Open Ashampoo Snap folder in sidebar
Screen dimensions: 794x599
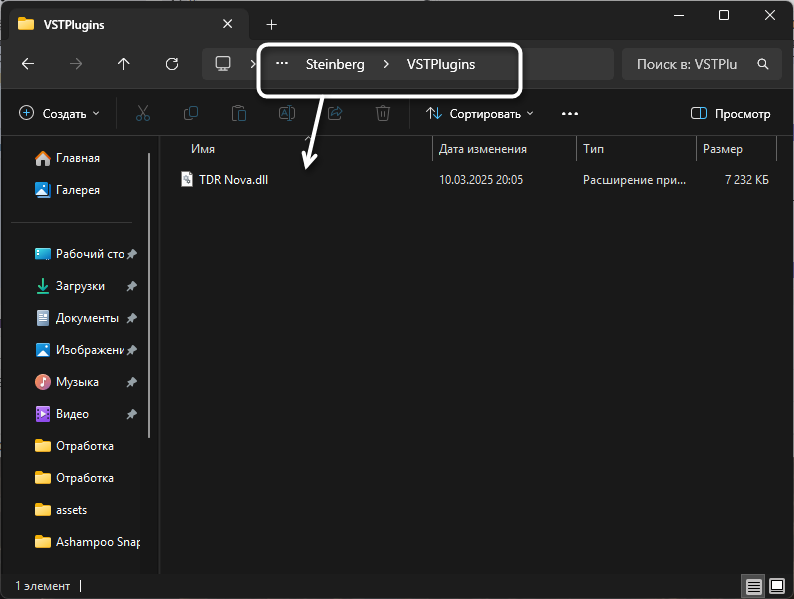97,542
